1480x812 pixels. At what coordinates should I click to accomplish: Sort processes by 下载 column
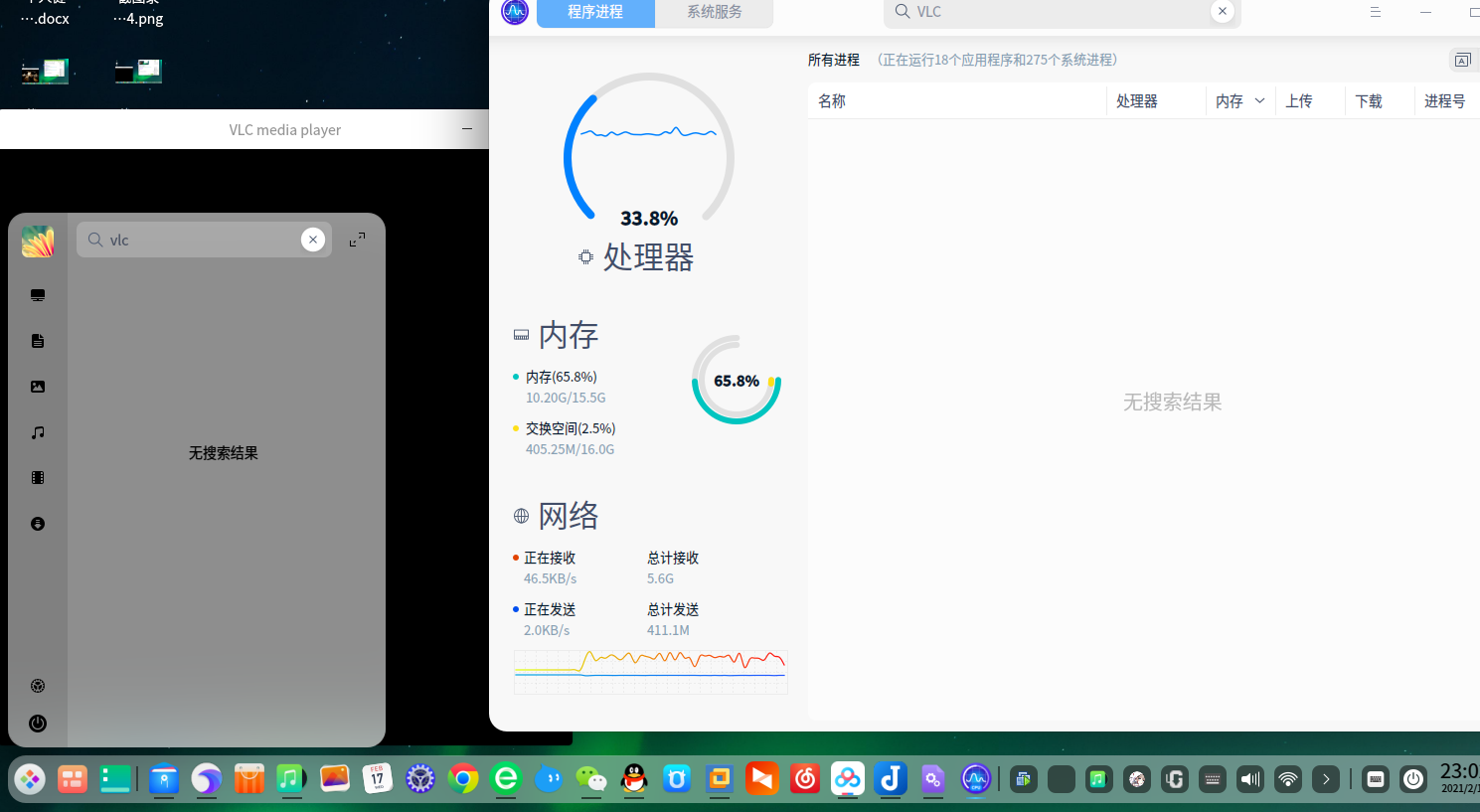tap(1380, 101)
